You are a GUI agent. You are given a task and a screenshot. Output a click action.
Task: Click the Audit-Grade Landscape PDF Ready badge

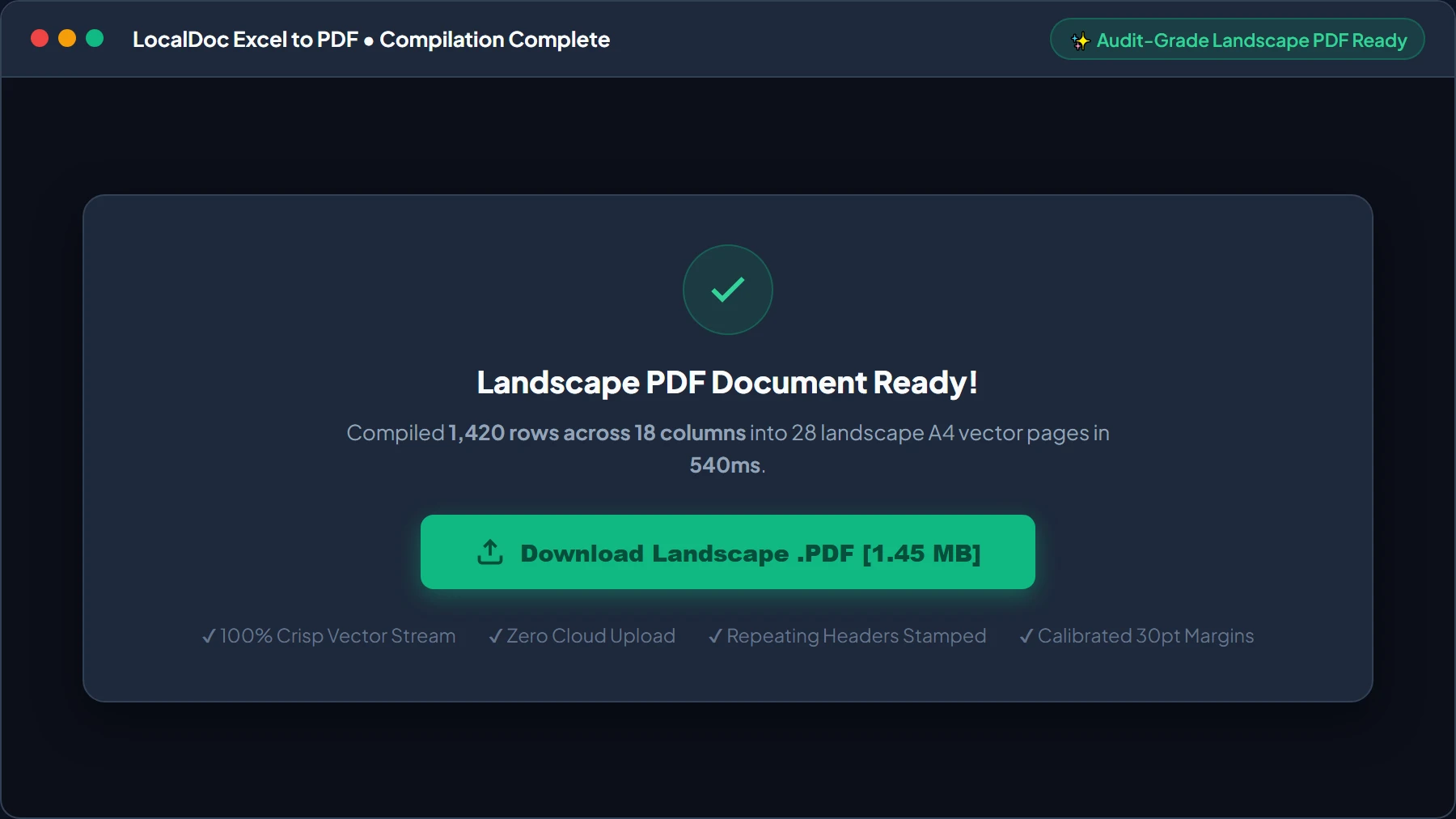1237,40
